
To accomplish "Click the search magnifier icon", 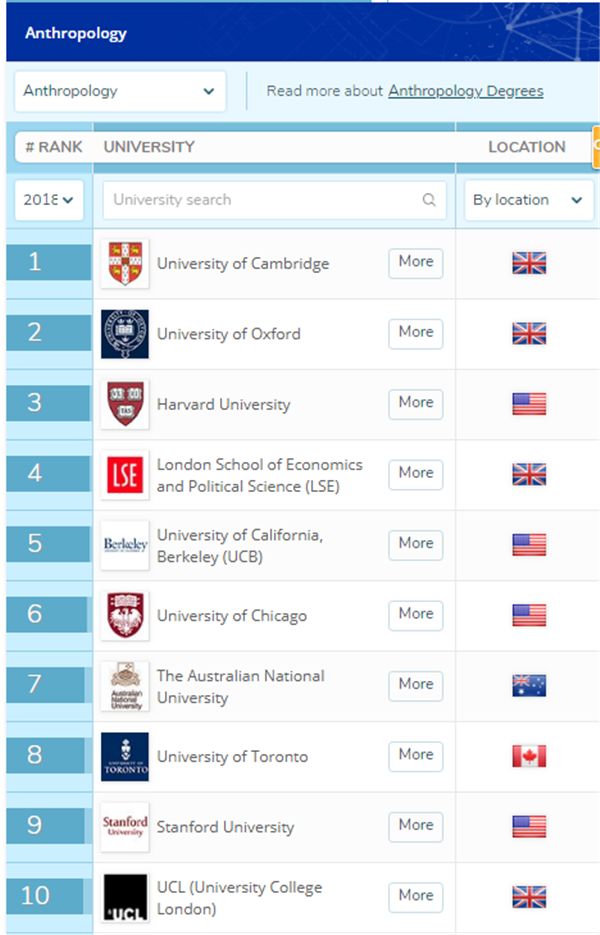I will click(429, 200).
